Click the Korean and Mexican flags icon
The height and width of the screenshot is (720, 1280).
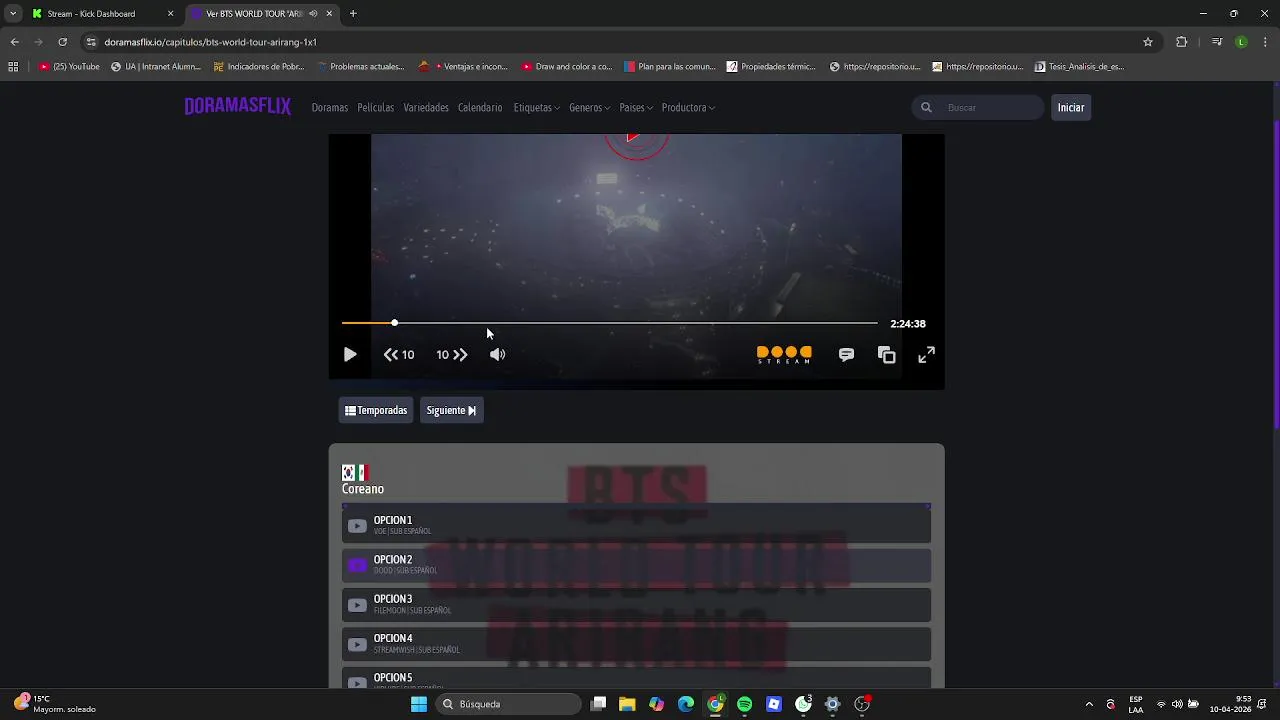355,472
